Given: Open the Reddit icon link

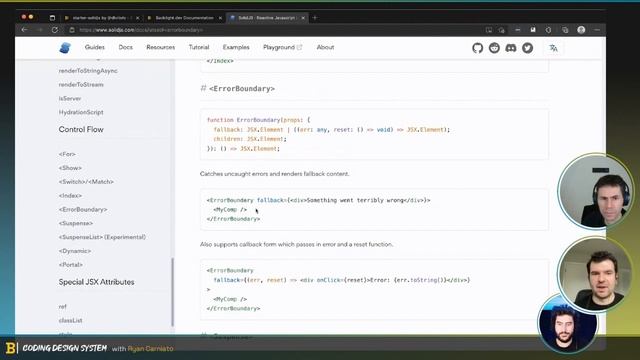Looking at the screenshot, I should (x=494, y=48).
